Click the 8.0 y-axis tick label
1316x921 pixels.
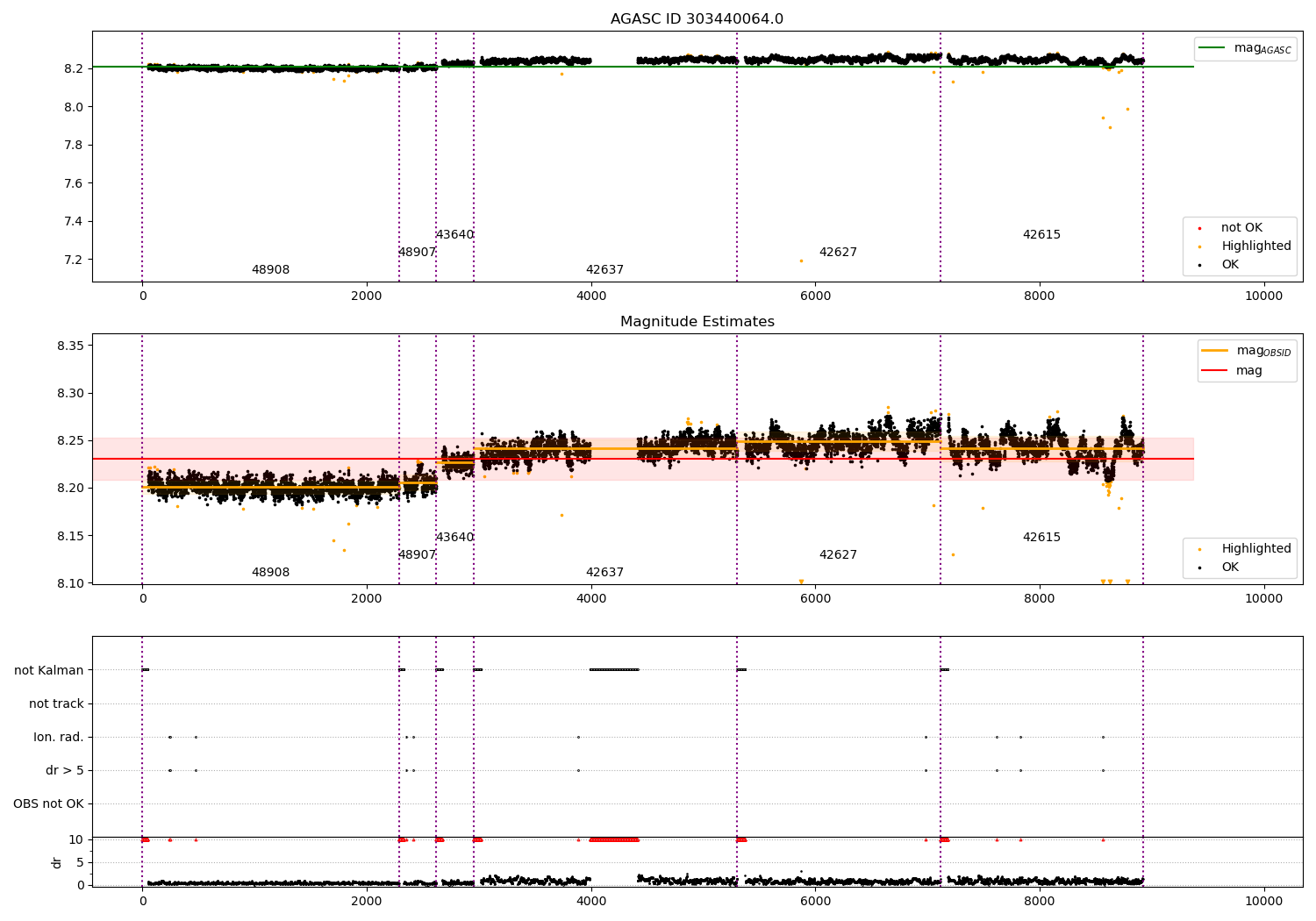74,107
